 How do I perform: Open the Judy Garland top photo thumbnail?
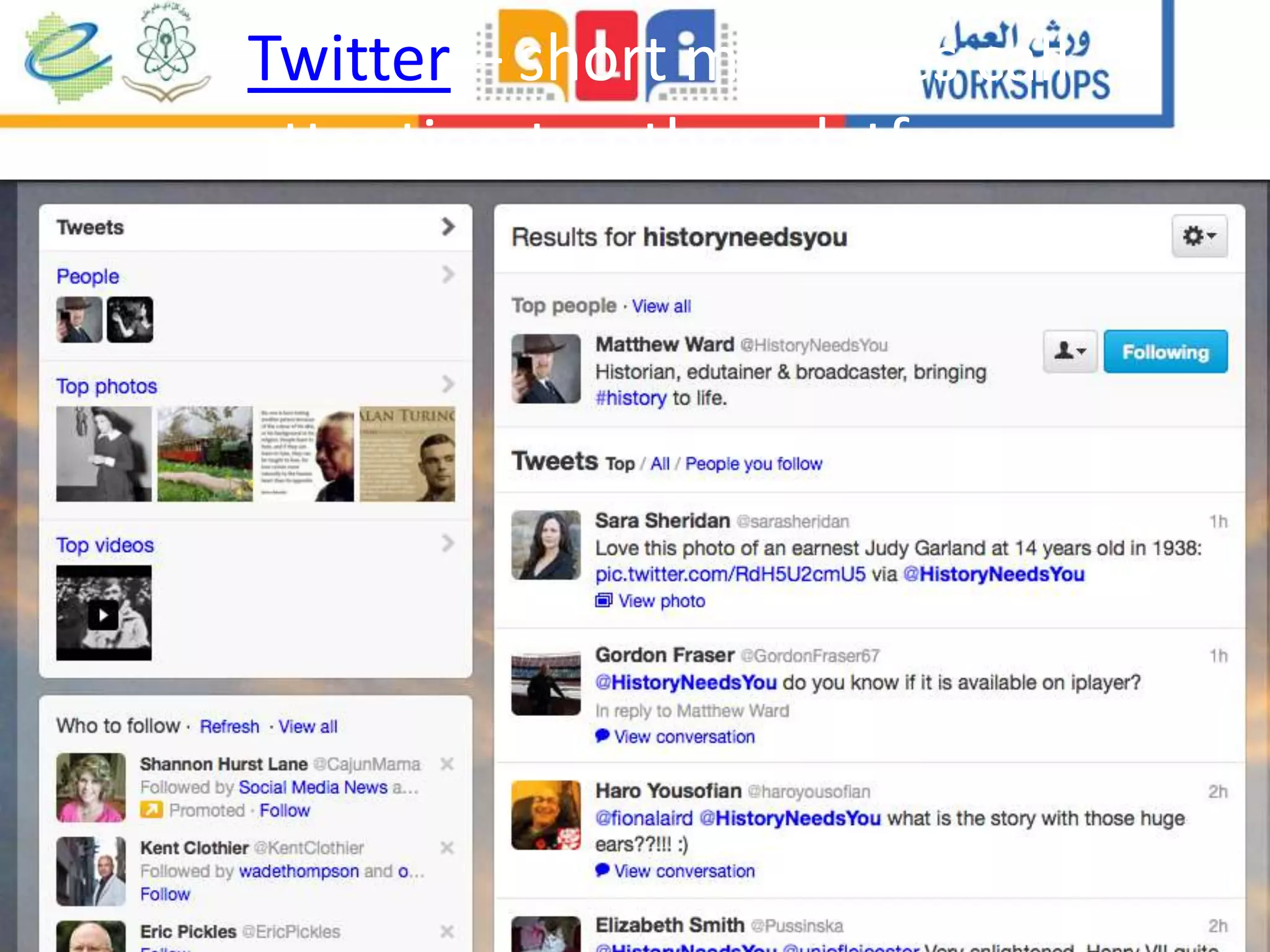pos(104,454)
